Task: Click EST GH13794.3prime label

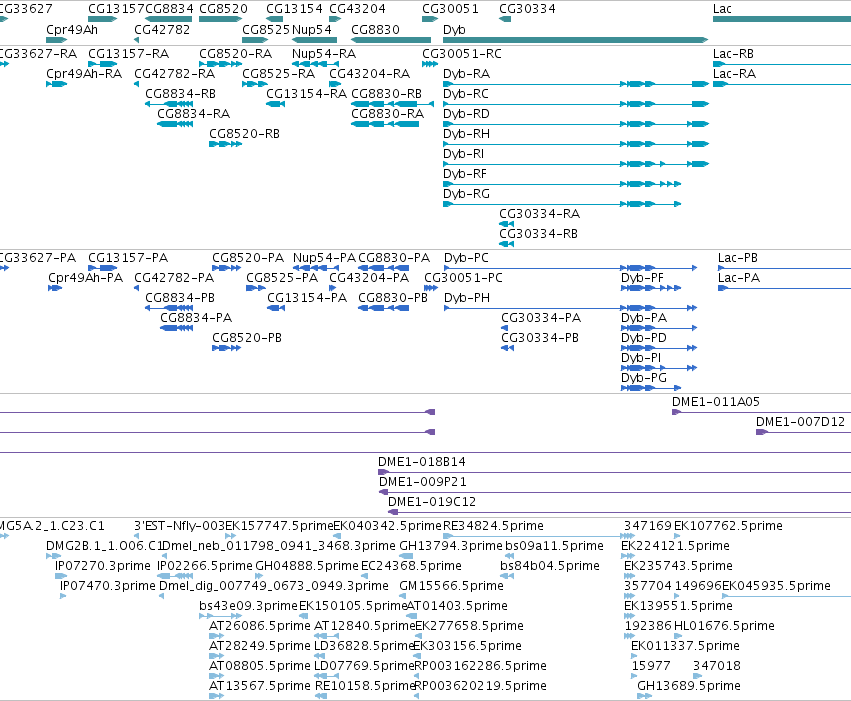Action: pos(451,546)
